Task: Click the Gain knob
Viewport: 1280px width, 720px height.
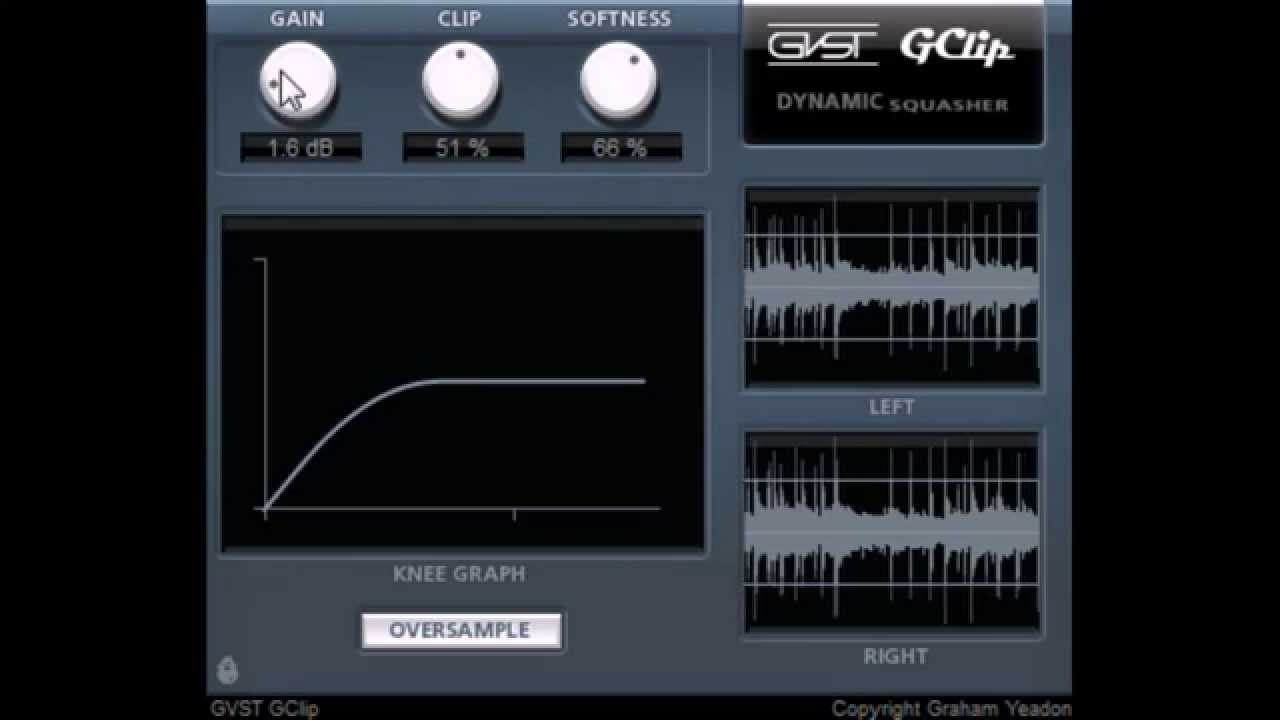Action: [x=298, y=82]
